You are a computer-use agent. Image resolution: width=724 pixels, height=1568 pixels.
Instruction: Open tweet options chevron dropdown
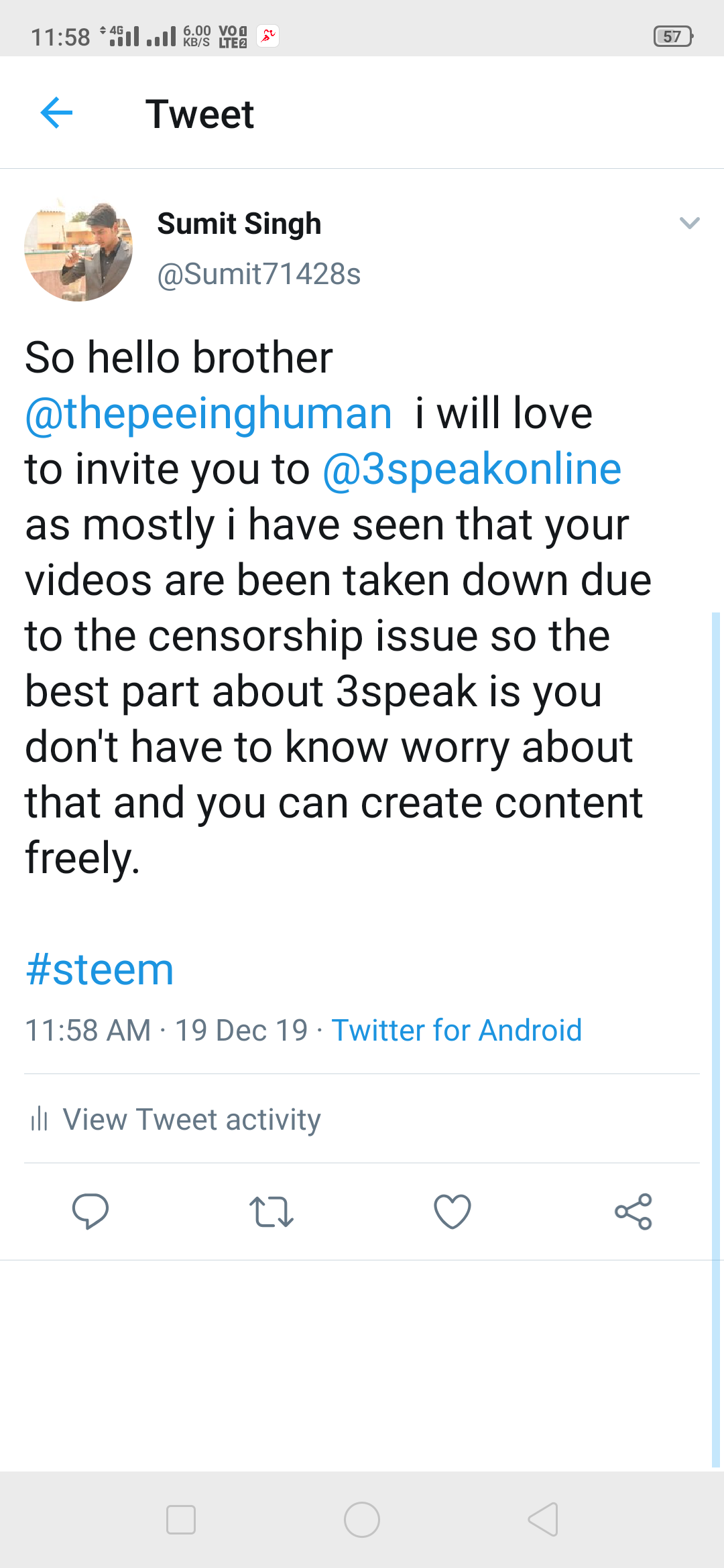point(689,223)
